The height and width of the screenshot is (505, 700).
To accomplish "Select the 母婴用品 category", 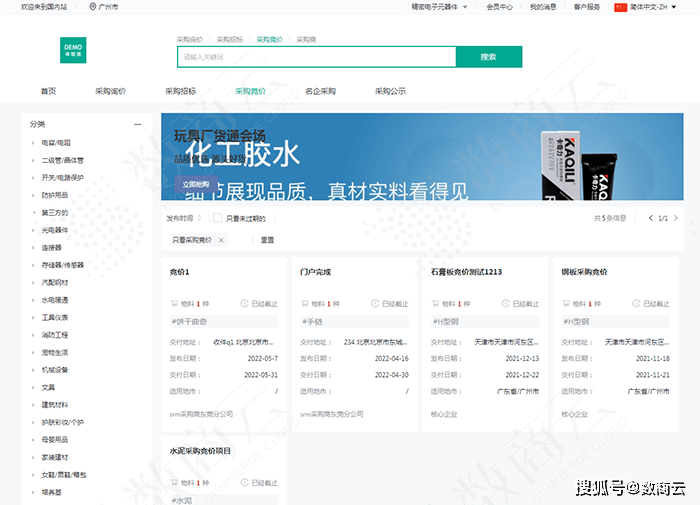I will click(54, 440).
